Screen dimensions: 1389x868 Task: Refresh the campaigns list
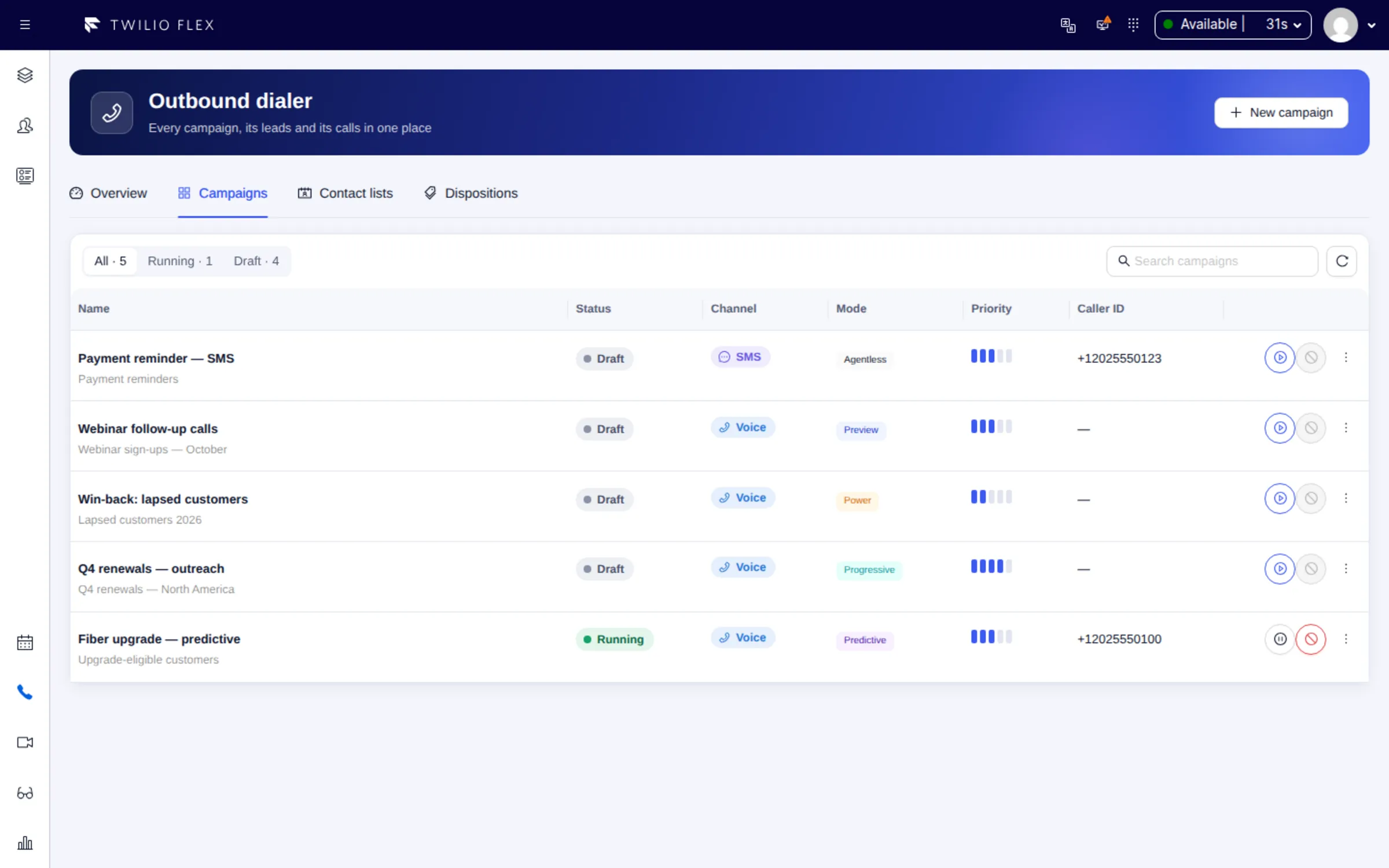click(x=1342, y=261)
